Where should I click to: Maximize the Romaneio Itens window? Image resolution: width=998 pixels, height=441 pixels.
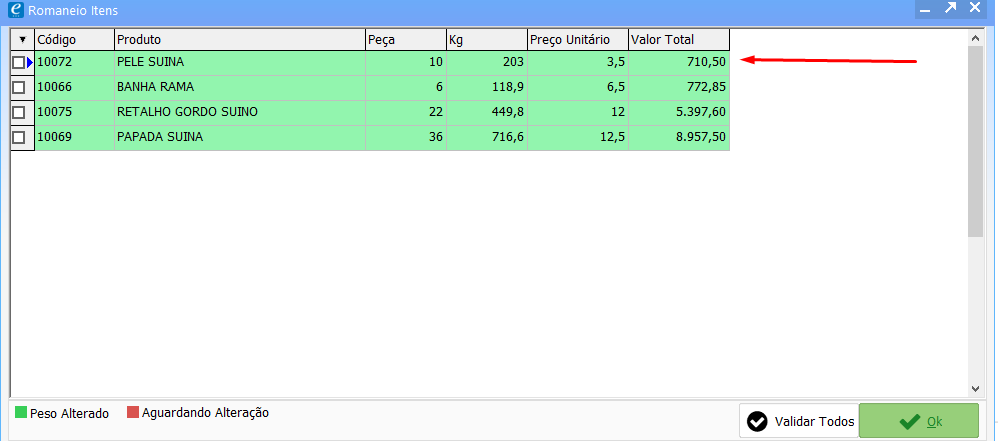click(x=948, y=9)
